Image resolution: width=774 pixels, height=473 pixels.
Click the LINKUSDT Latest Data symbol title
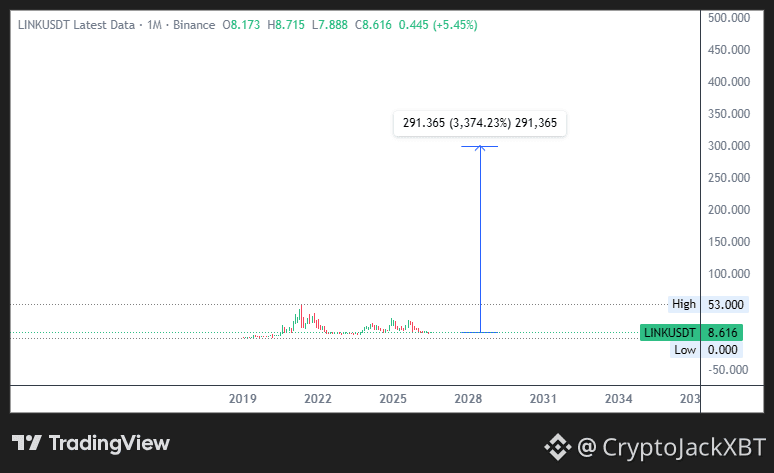[x=76, y=25]
